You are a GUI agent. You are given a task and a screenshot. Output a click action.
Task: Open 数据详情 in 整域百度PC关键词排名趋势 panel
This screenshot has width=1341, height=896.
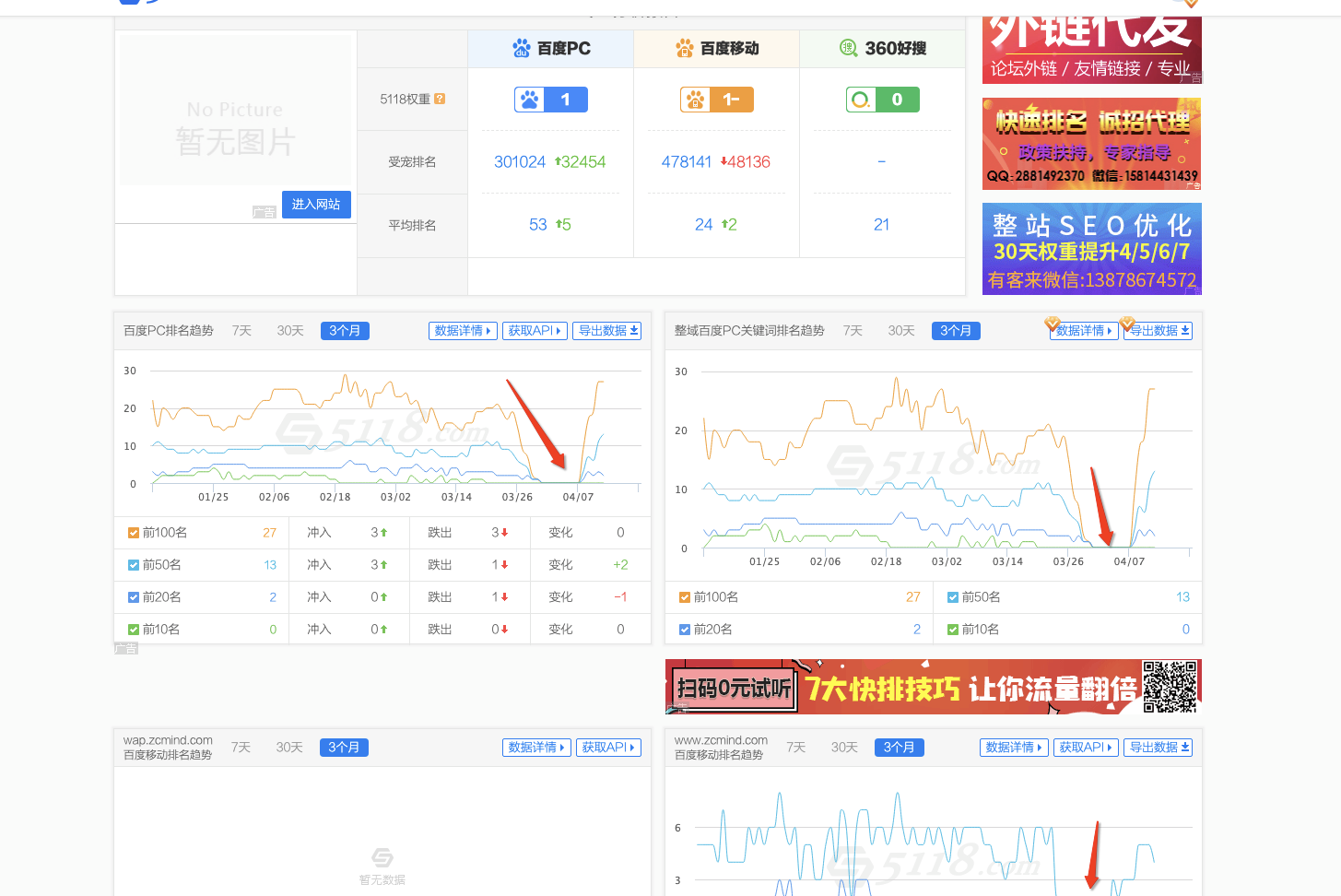1085,331
